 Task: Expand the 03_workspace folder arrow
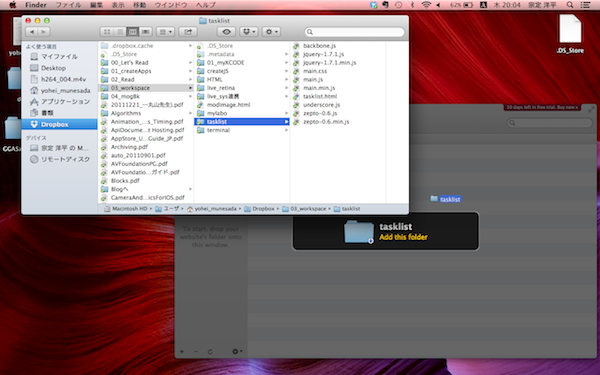[190, 88]
